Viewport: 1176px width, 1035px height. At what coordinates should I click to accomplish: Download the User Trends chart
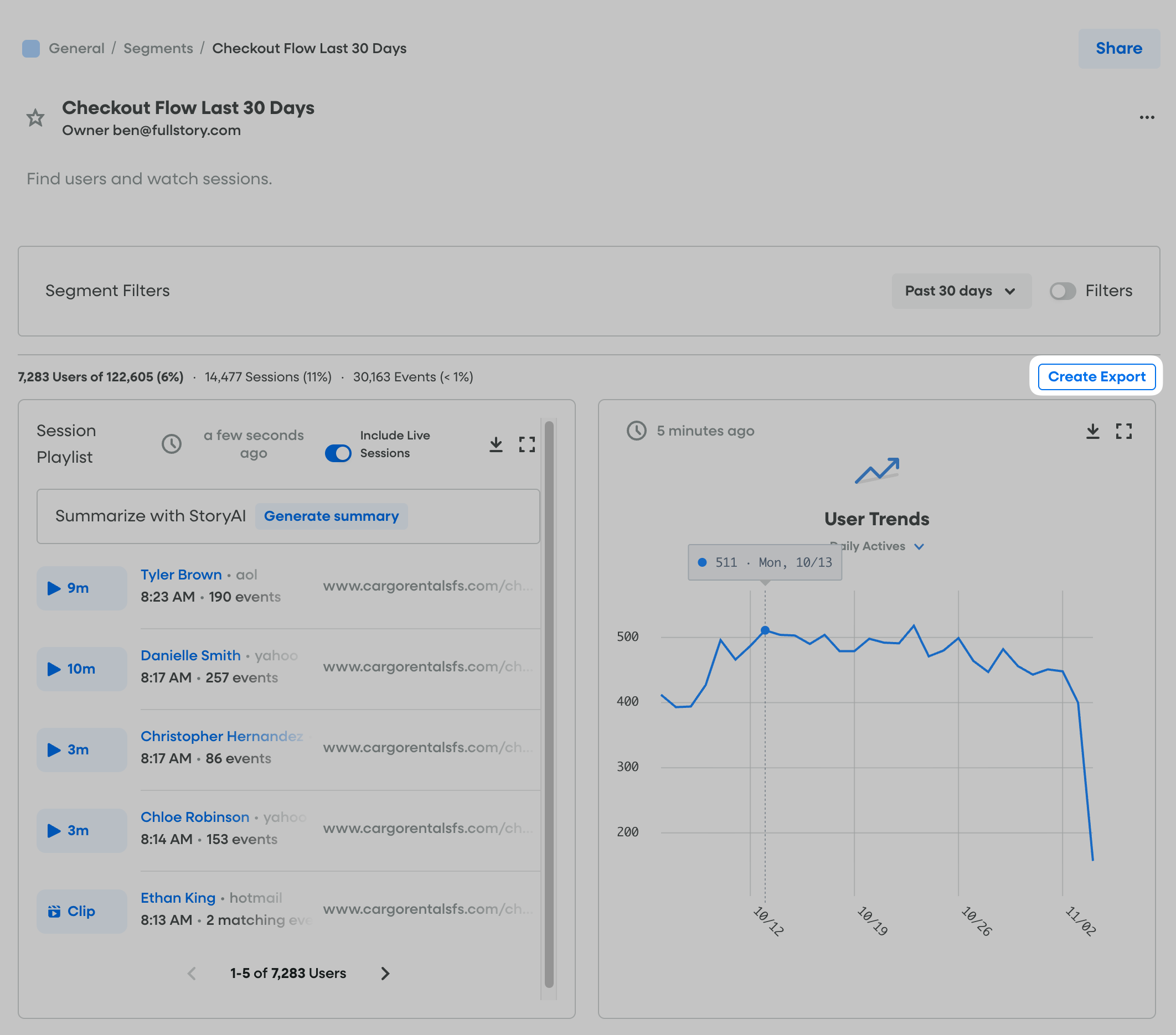coord(1092,431)
